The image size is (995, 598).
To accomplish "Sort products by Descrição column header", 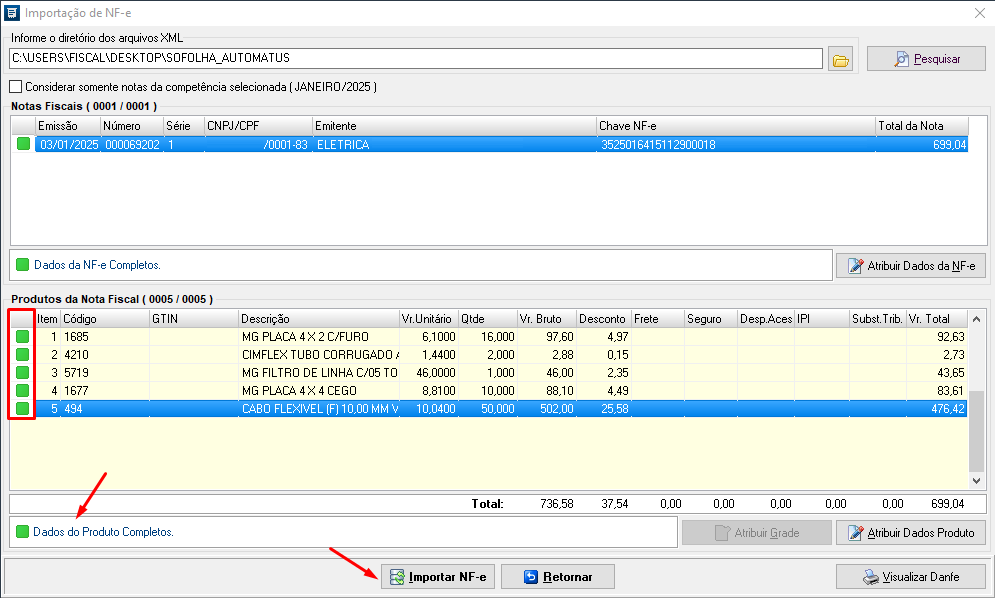I will (x=317, y=319).
